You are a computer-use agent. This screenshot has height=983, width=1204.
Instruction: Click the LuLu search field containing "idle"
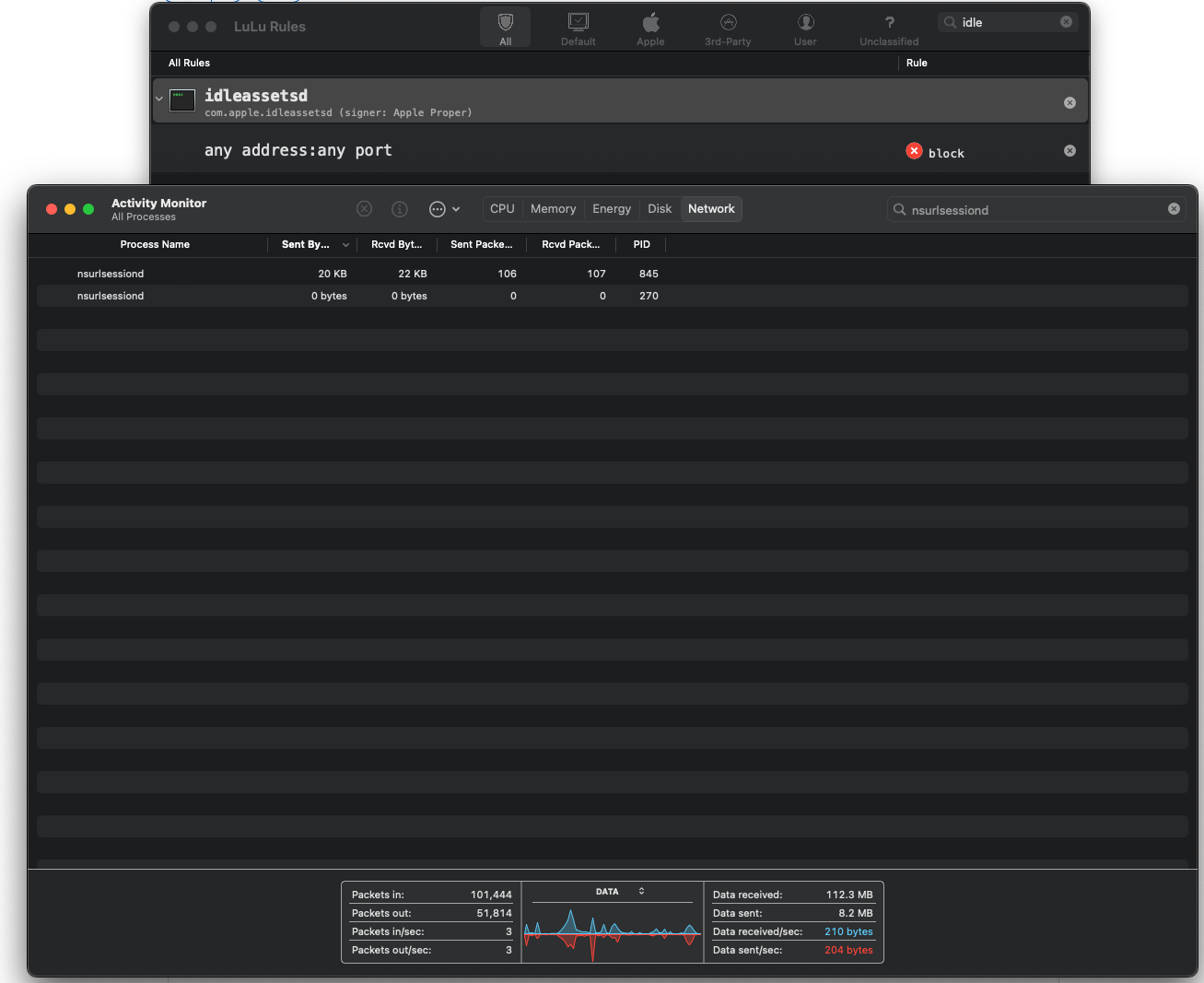1008,22
